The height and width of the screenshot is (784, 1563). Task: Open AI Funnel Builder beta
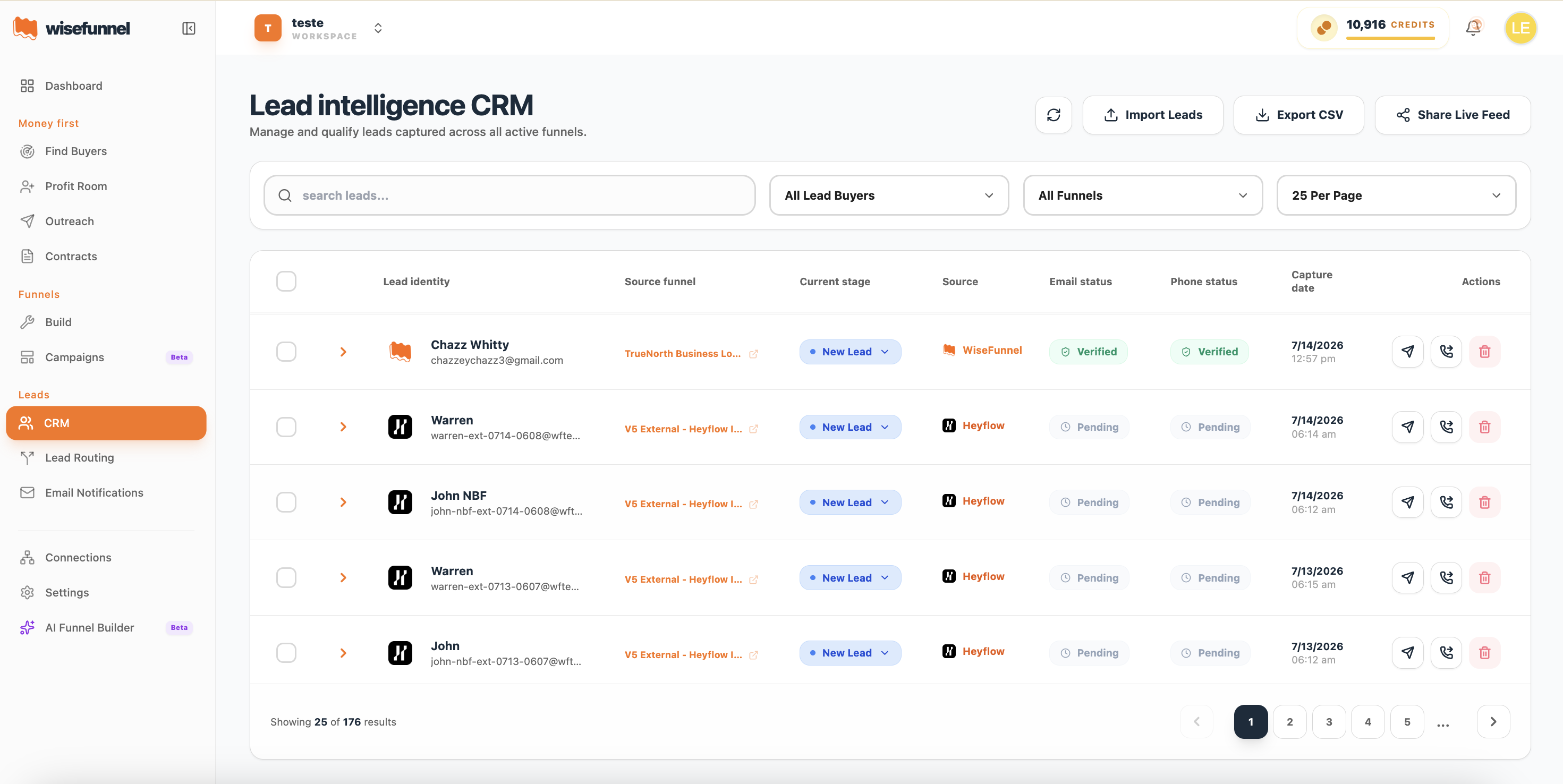106,627
